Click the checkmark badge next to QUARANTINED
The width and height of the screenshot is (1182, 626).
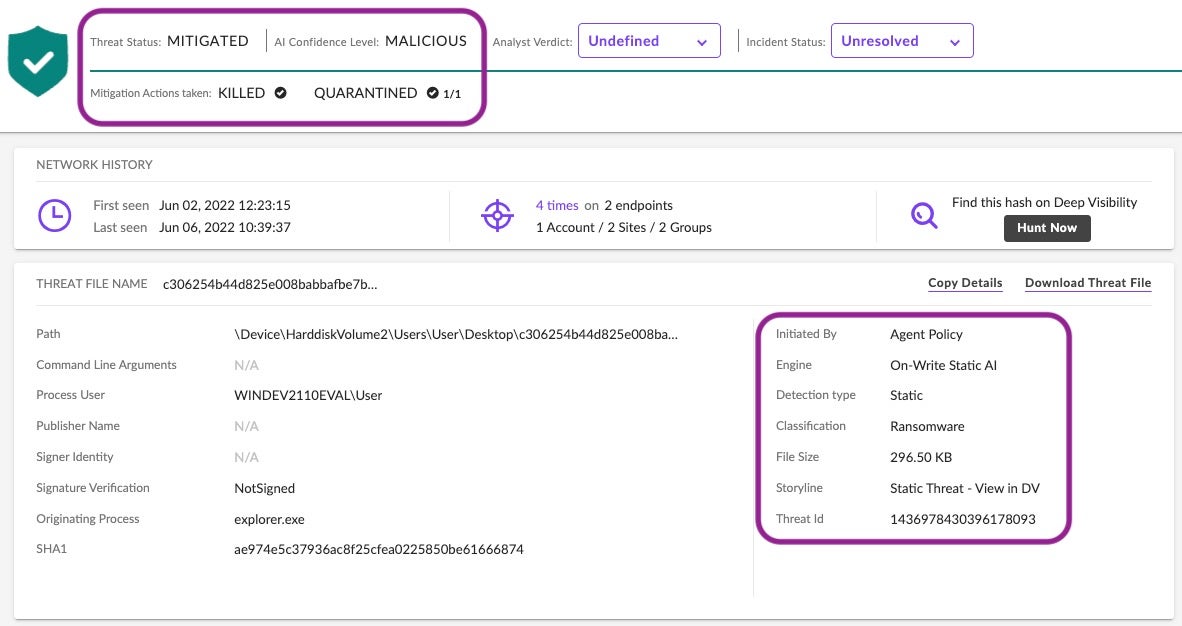click(432, 93)
